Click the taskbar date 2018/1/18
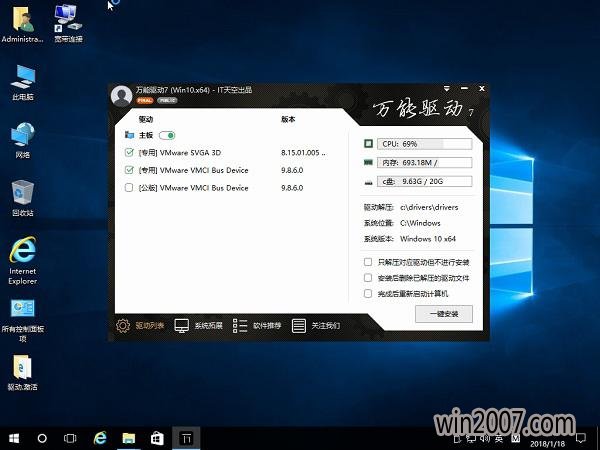Viewport: 600px width, 450px height. click(547, 444)
